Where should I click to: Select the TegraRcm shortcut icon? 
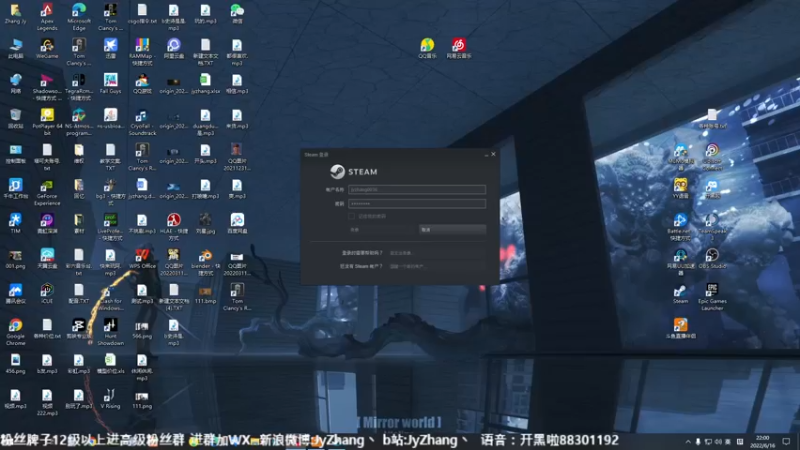(79, 87)
